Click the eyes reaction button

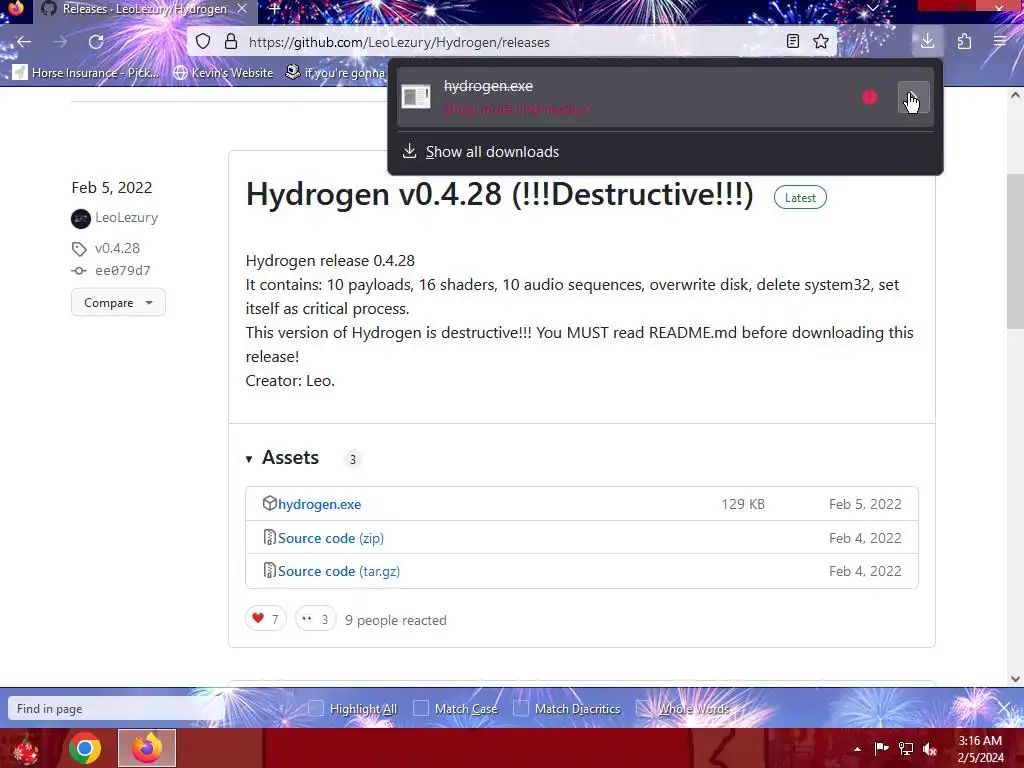[315, 618]
